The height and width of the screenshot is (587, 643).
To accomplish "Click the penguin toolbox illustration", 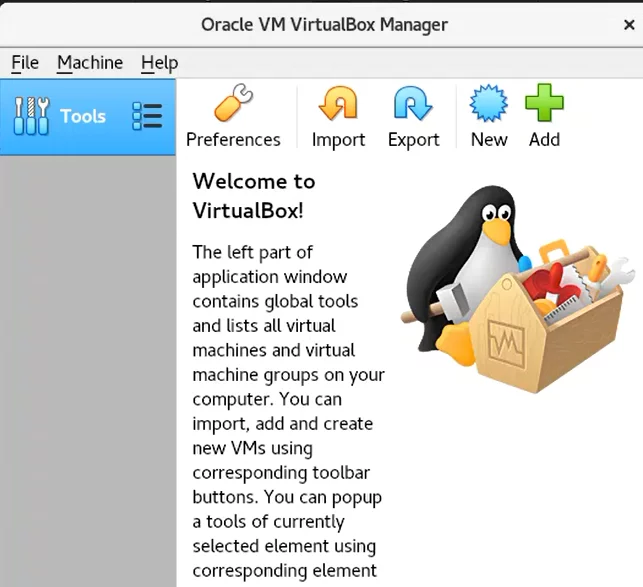I will (x=518, y=288).
